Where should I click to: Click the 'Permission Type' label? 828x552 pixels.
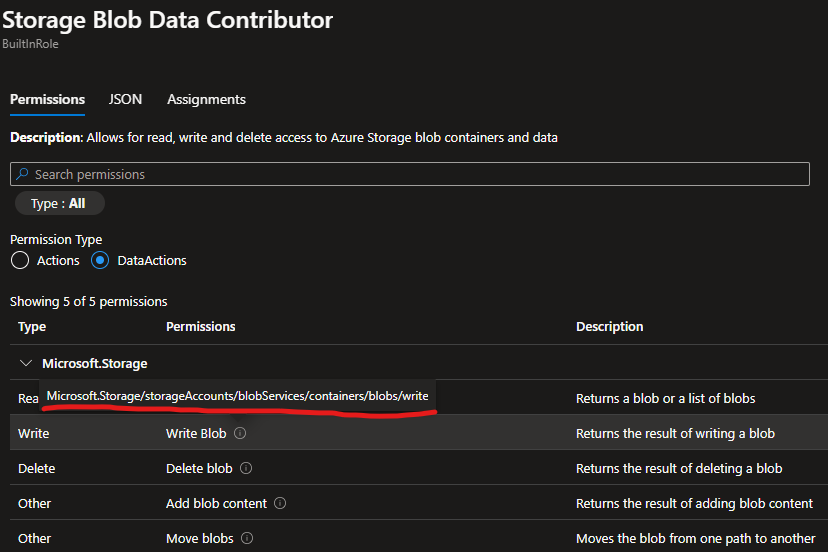click(56, 239)
